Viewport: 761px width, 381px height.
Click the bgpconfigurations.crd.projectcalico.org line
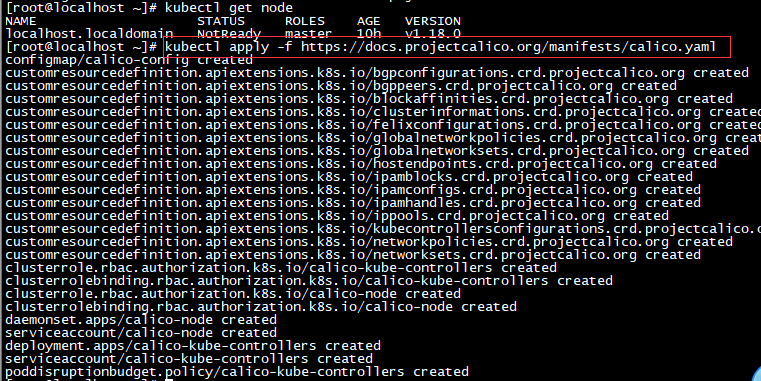377,73
